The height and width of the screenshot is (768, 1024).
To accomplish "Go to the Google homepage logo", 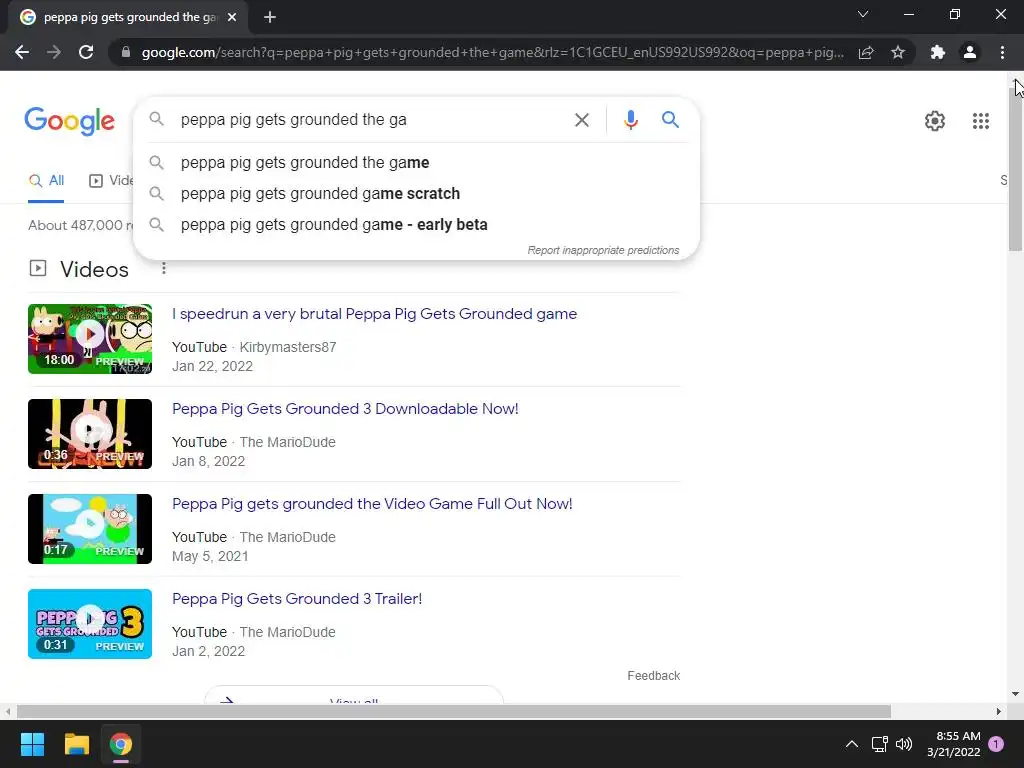I will tap(69, 121).
